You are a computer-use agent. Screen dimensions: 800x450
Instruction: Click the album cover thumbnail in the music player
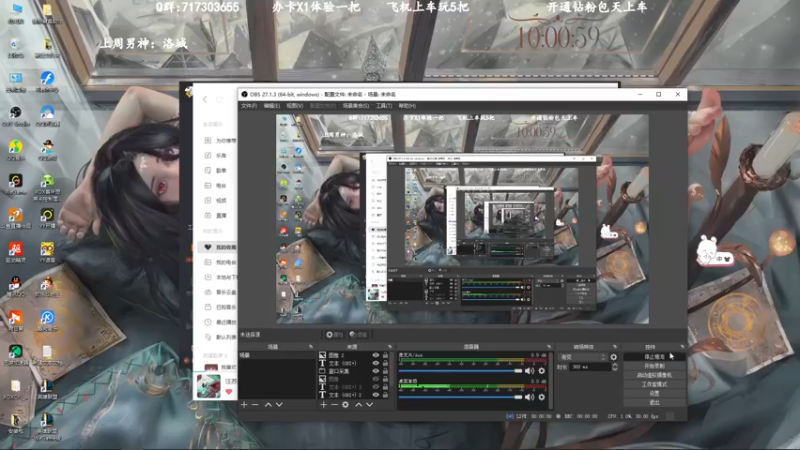209,386
